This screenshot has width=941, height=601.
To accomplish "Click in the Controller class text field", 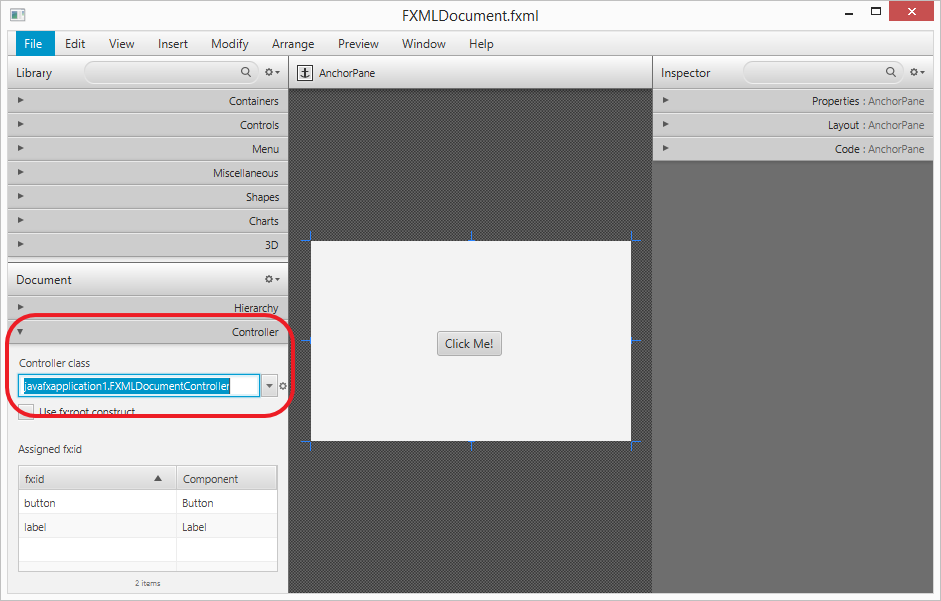I will [x=139, y=386].
